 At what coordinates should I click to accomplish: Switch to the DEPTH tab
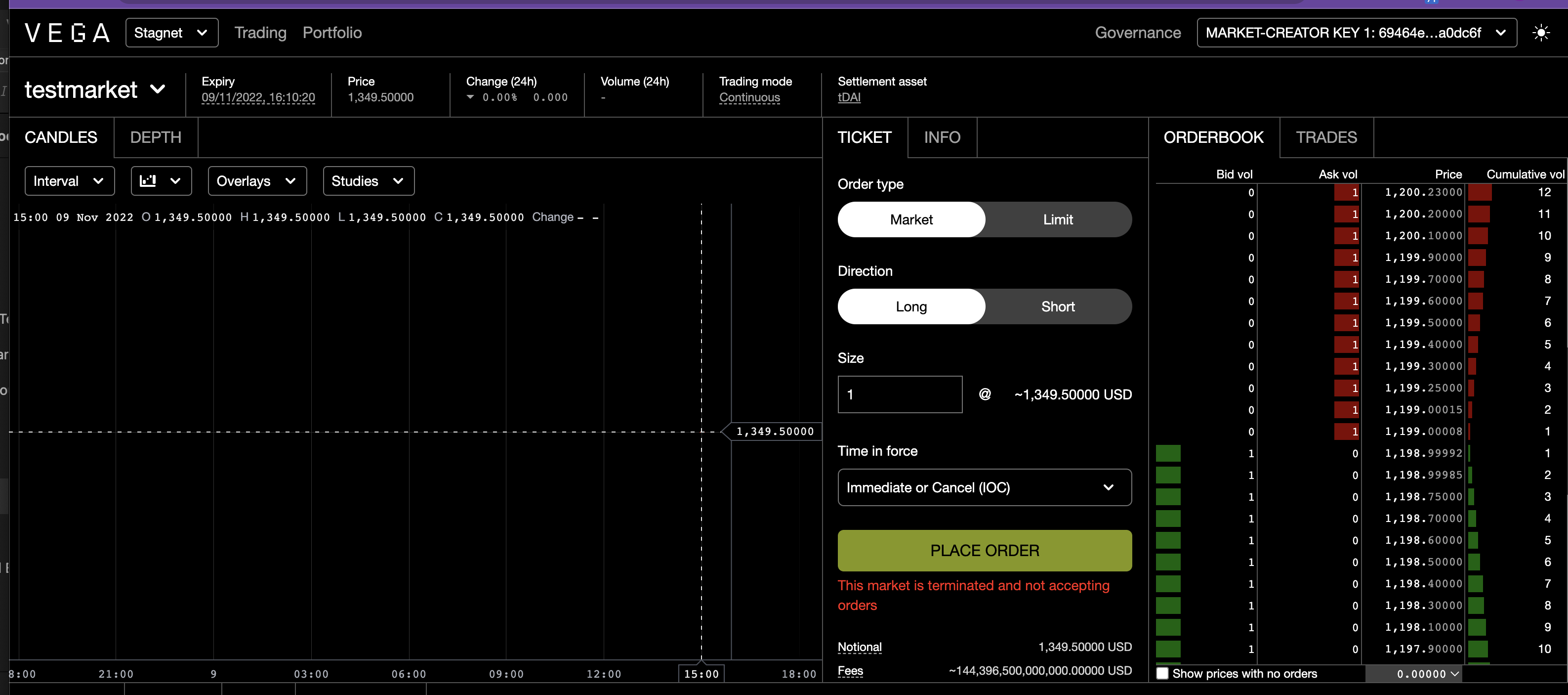[x=156, y=137]
